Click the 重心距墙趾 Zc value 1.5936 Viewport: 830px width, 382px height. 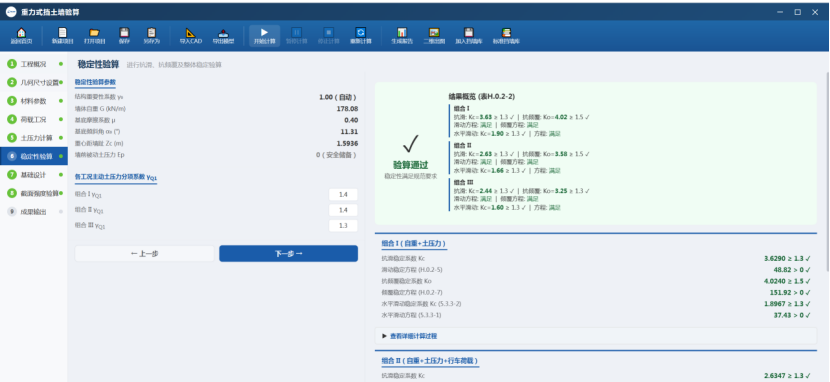(x=347, y=143)
